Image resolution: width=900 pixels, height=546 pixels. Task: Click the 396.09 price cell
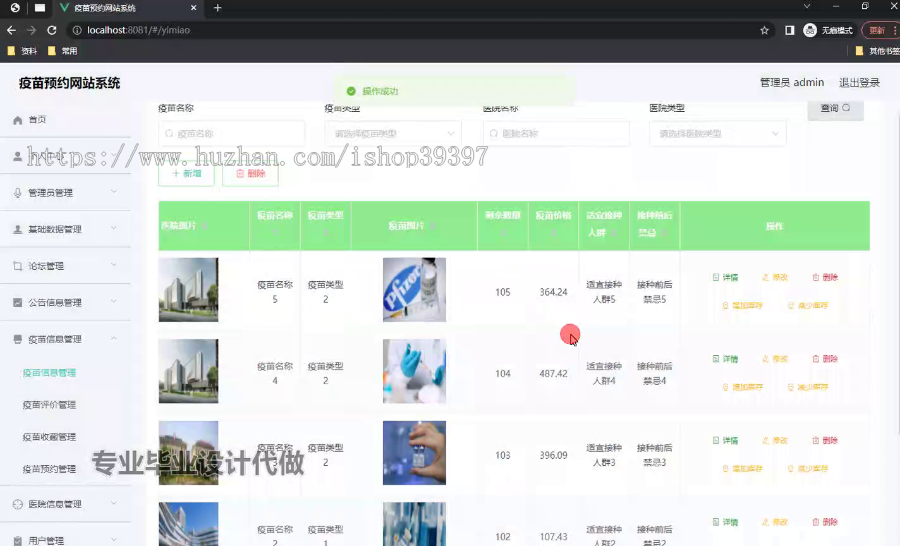pos(553,455)
